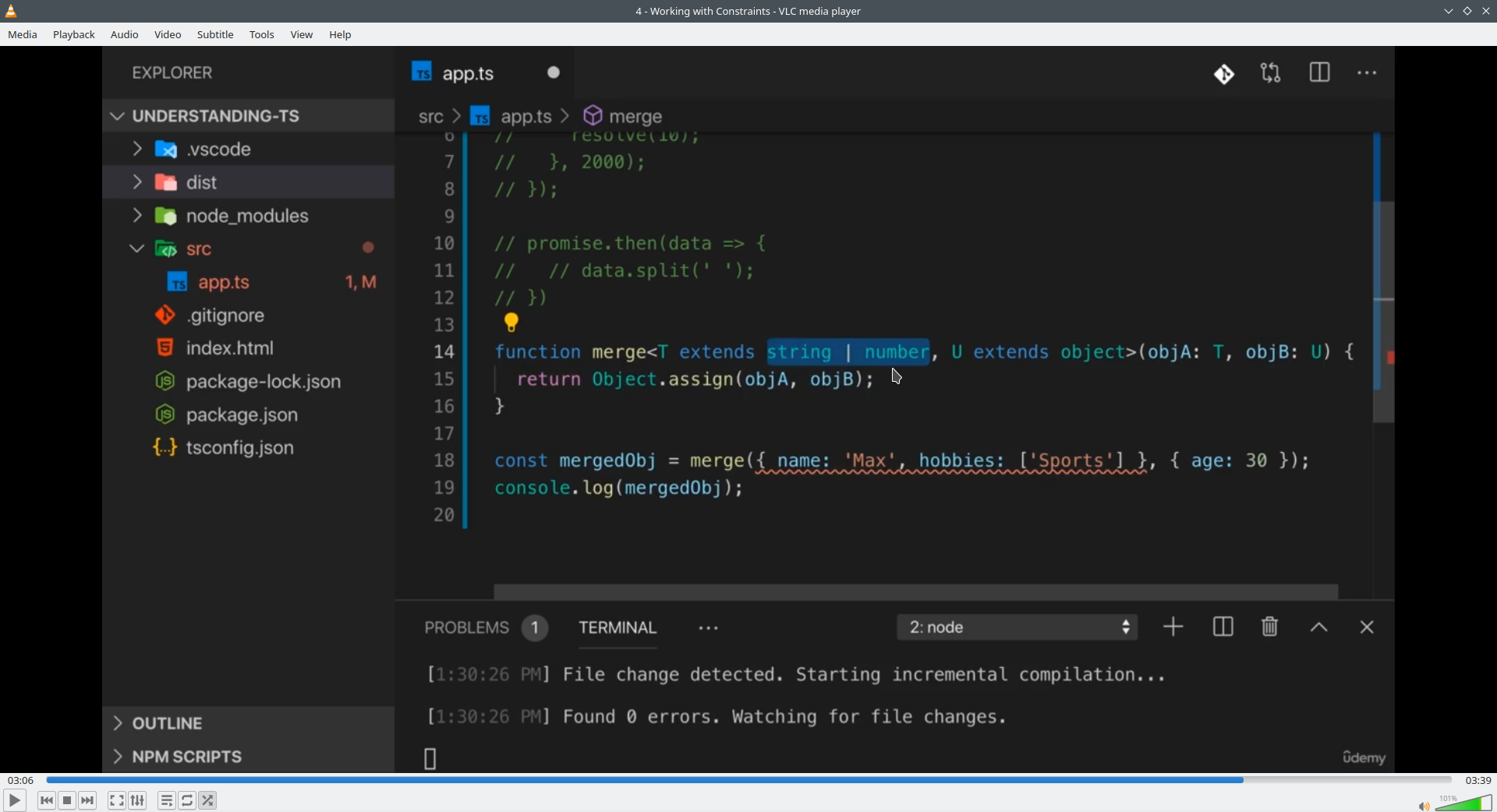Click the Play button in VLC
The height and width of the screenshot is (812, 1497).
coord(14,800)
